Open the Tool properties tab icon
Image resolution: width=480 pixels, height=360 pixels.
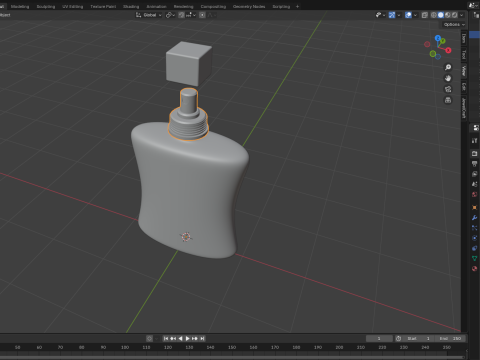pos(475,141)
